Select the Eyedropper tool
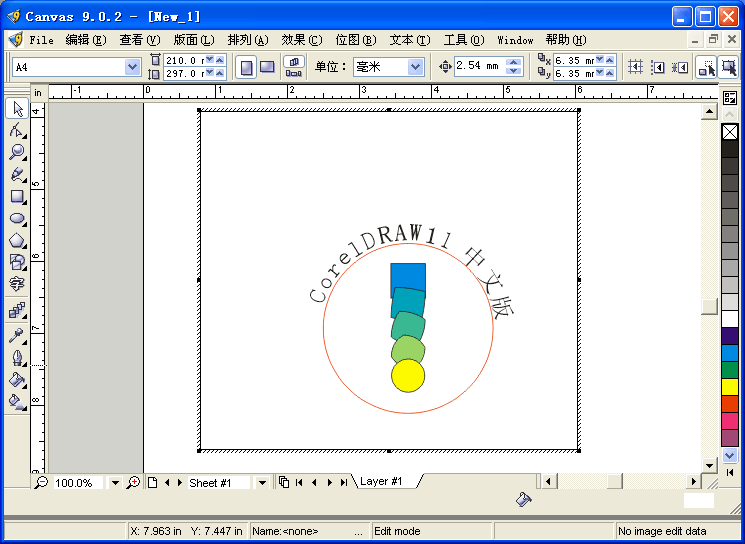This screenshot has height=544, width=745. click(17, 335)
